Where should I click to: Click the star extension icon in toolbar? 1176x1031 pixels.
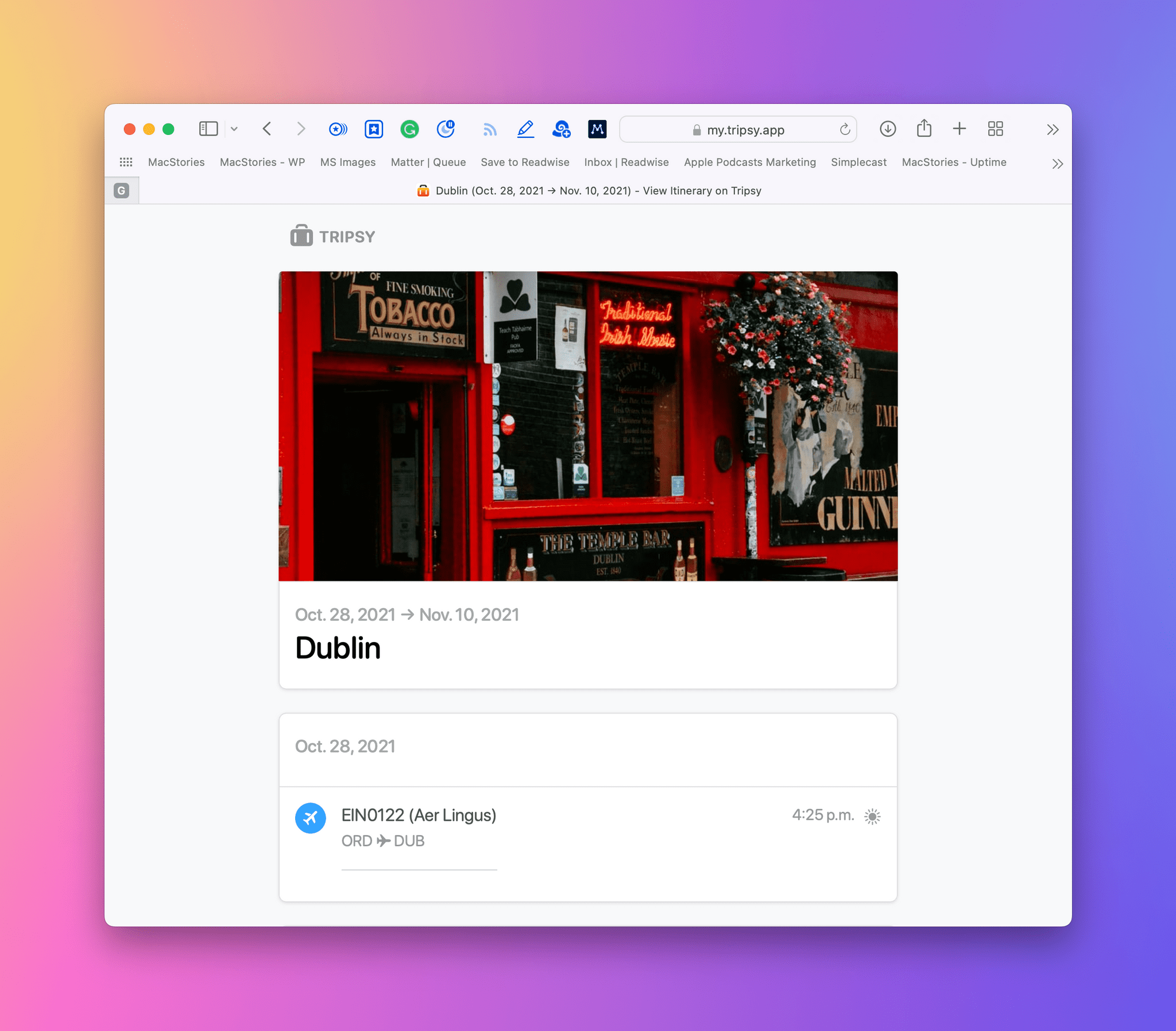pyautogui.click(x=338, y=129)
